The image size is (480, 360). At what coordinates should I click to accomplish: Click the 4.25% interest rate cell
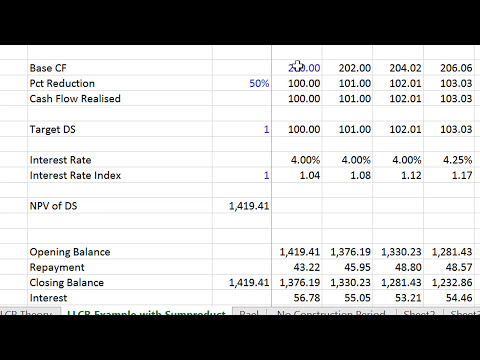(449, 160)
